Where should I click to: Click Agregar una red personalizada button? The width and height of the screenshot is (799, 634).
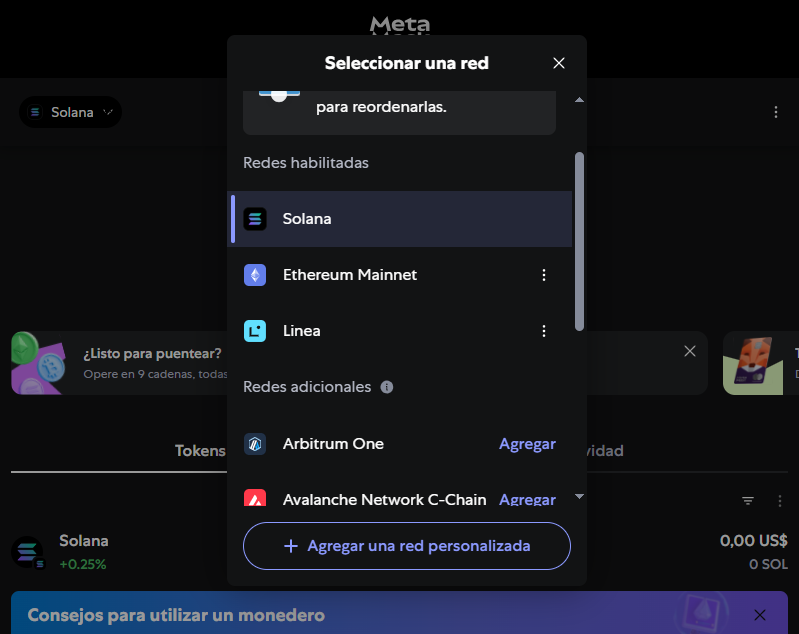pyautogui.click(x=406, y=546)
